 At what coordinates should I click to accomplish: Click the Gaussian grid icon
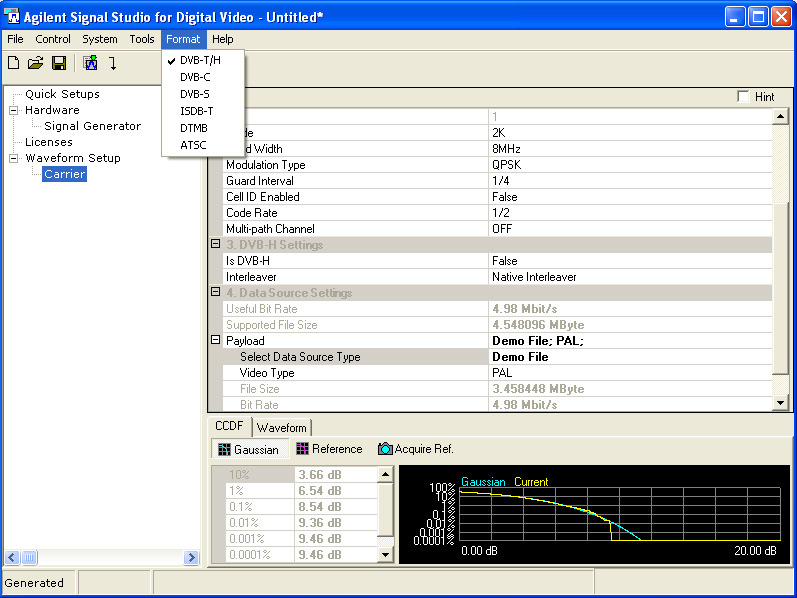click(224, 450)
